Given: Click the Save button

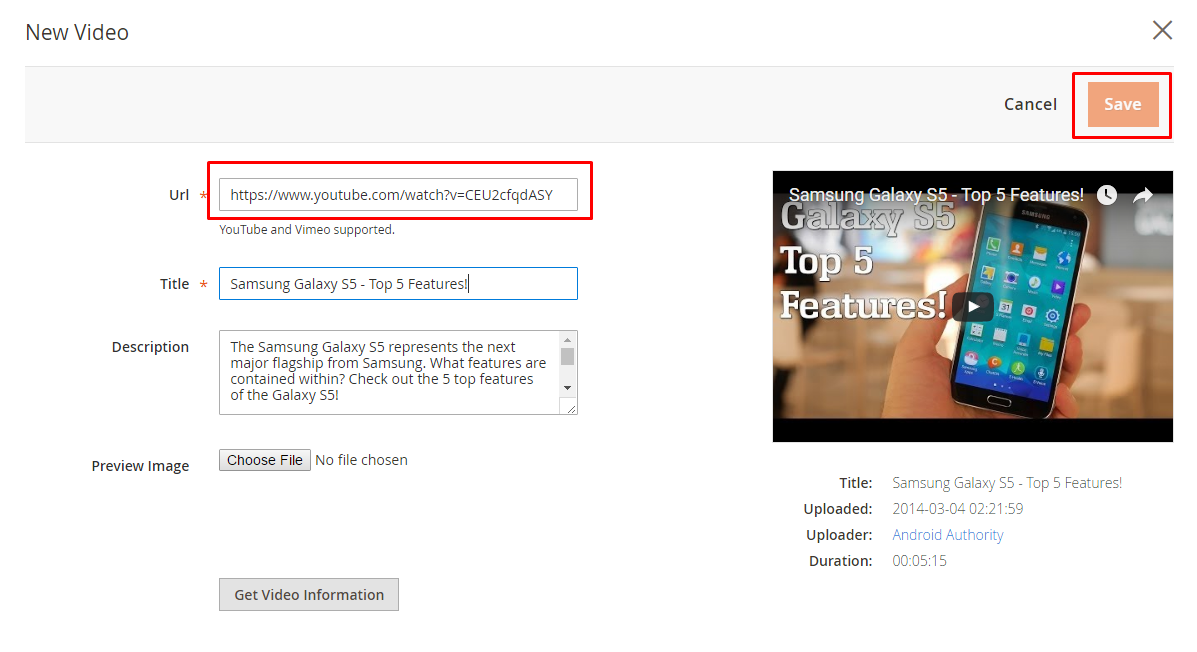Looking at the screenshot, I should point(1122,104).
